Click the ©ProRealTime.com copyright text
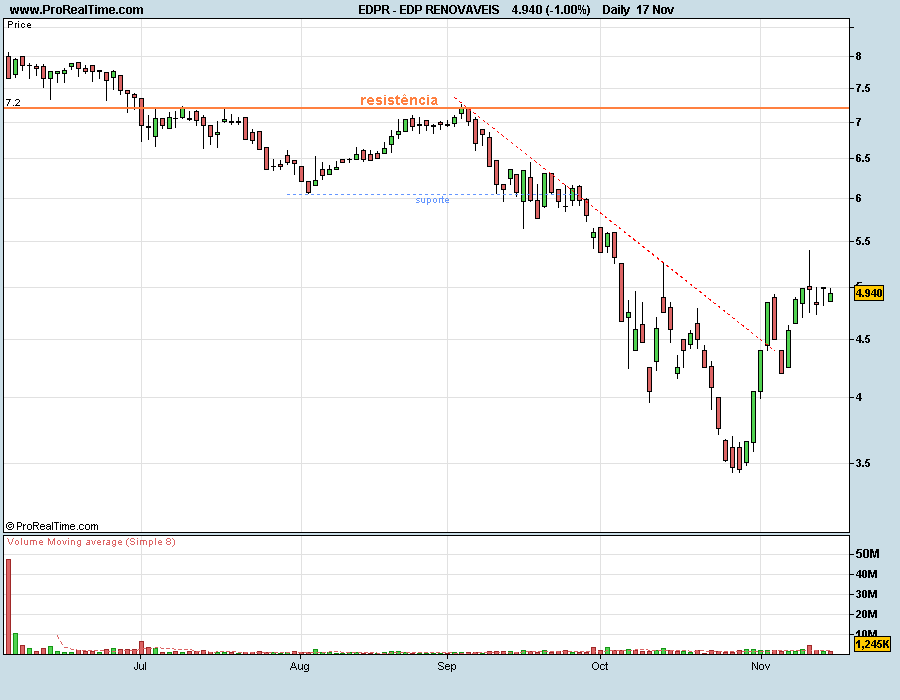Screen dimensions: 900x700 52,526
